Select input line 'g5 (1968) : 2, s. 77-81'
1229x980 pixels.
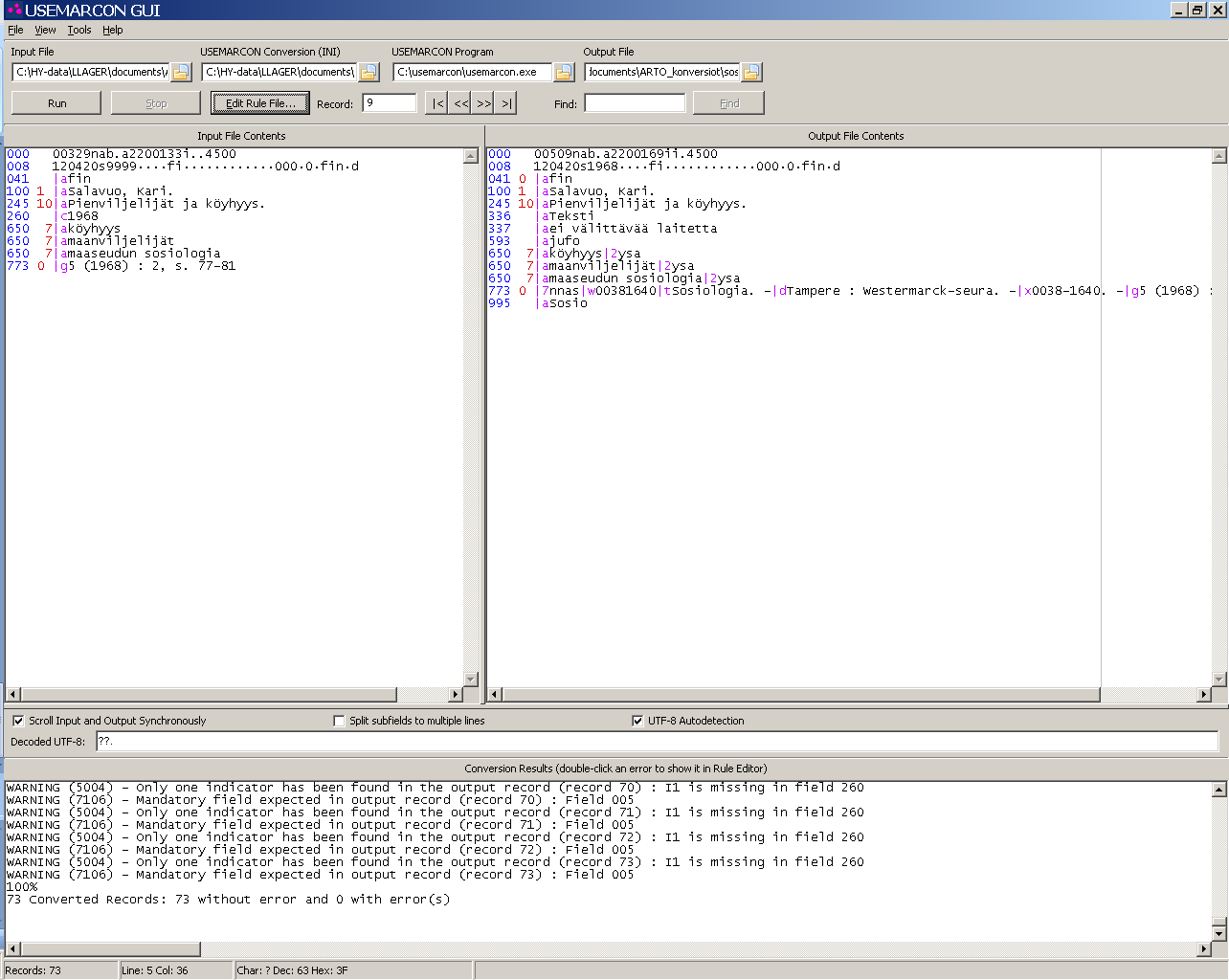(147, 266)
